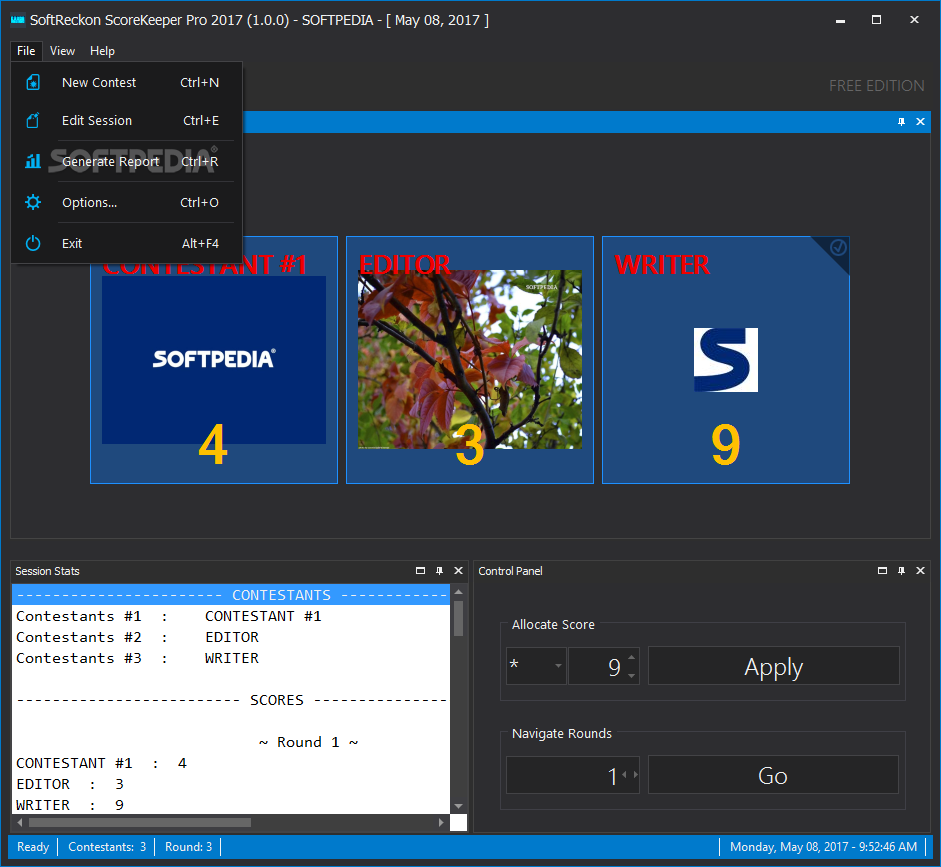Click Session Stats scroll up arrow
Screen dimensions: 941x867
(458, 592)
